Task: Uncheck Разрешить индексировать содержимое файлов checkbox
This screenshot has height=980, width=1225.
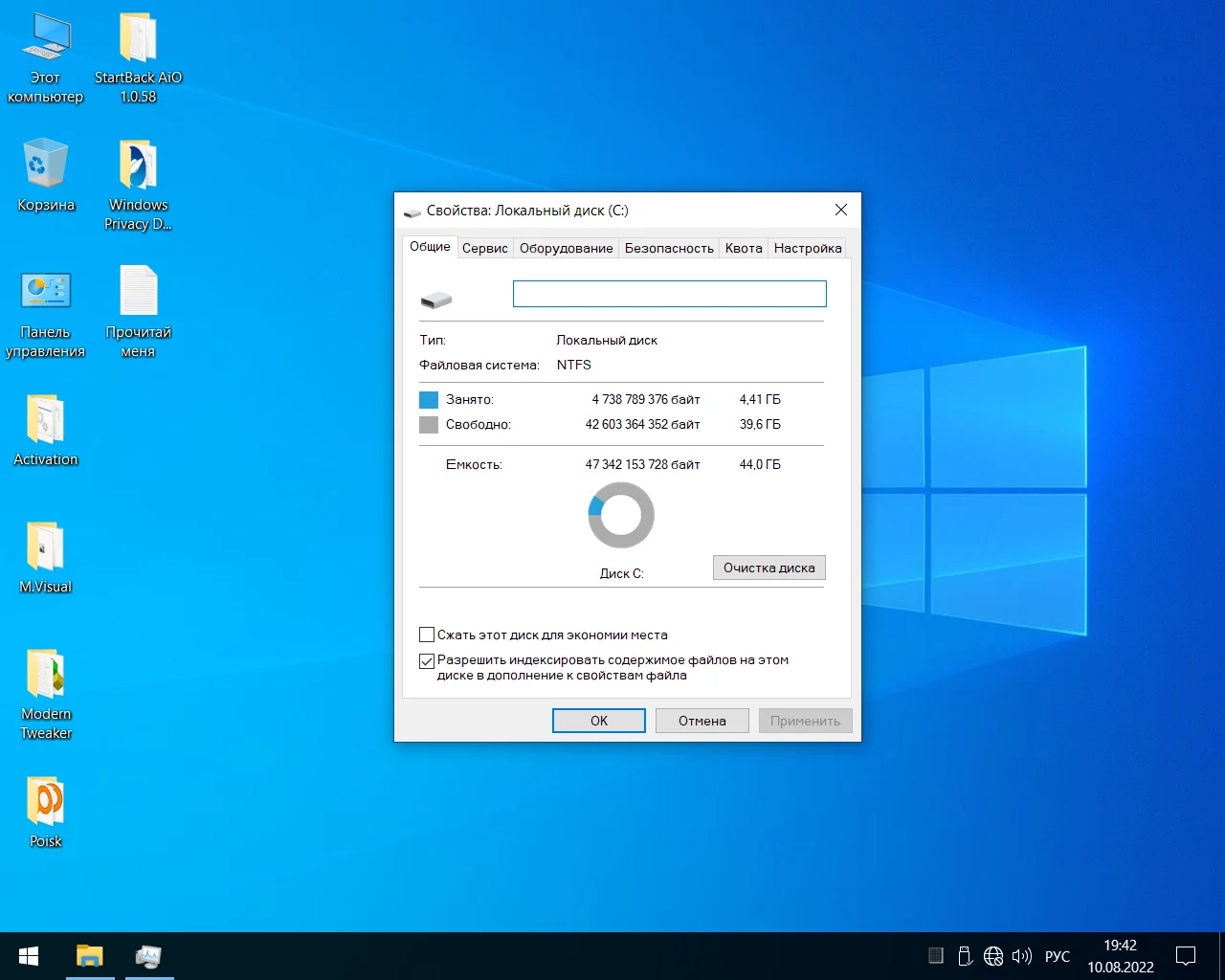Action: coord(427,660)
